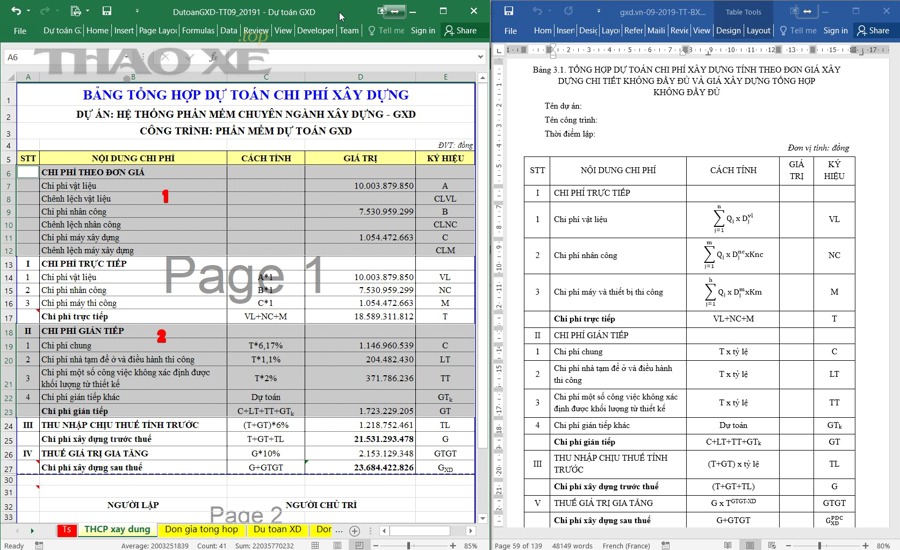Open Word References tab
The width and height of the screenshot is (900, 550).
coord(633,30)
